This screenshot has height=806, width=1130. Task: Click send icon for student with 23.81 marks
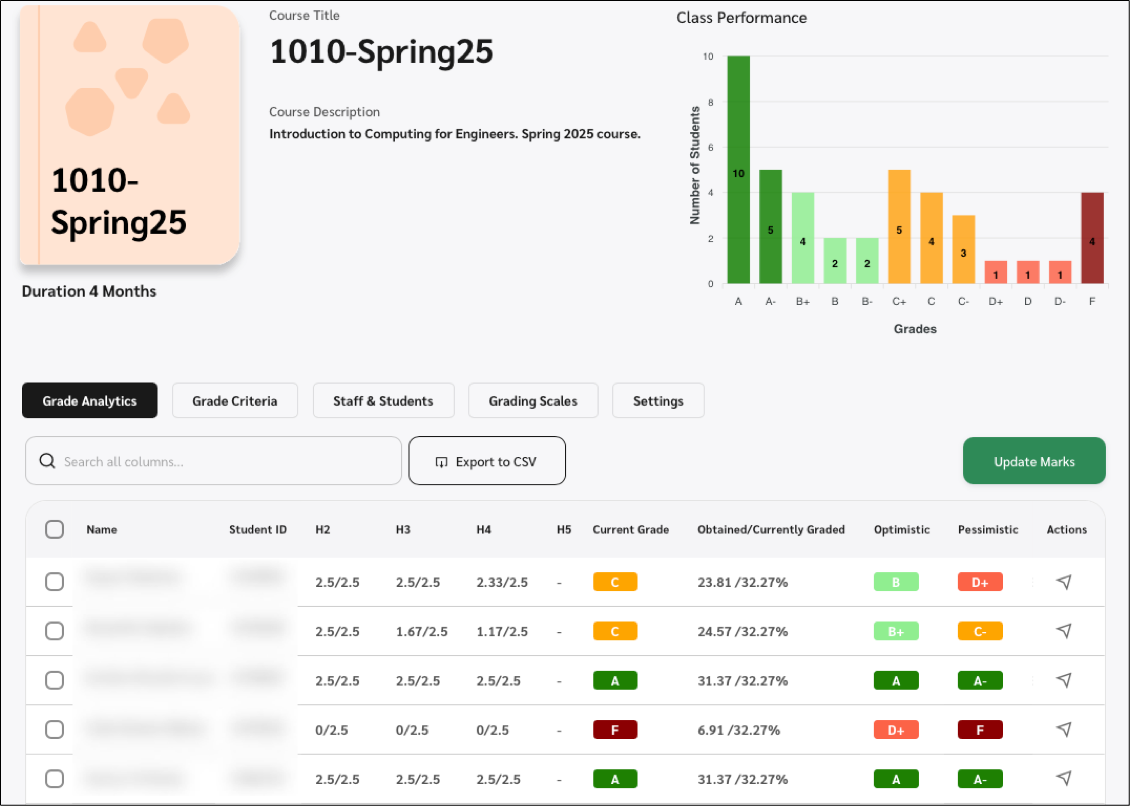[1064, 582]
